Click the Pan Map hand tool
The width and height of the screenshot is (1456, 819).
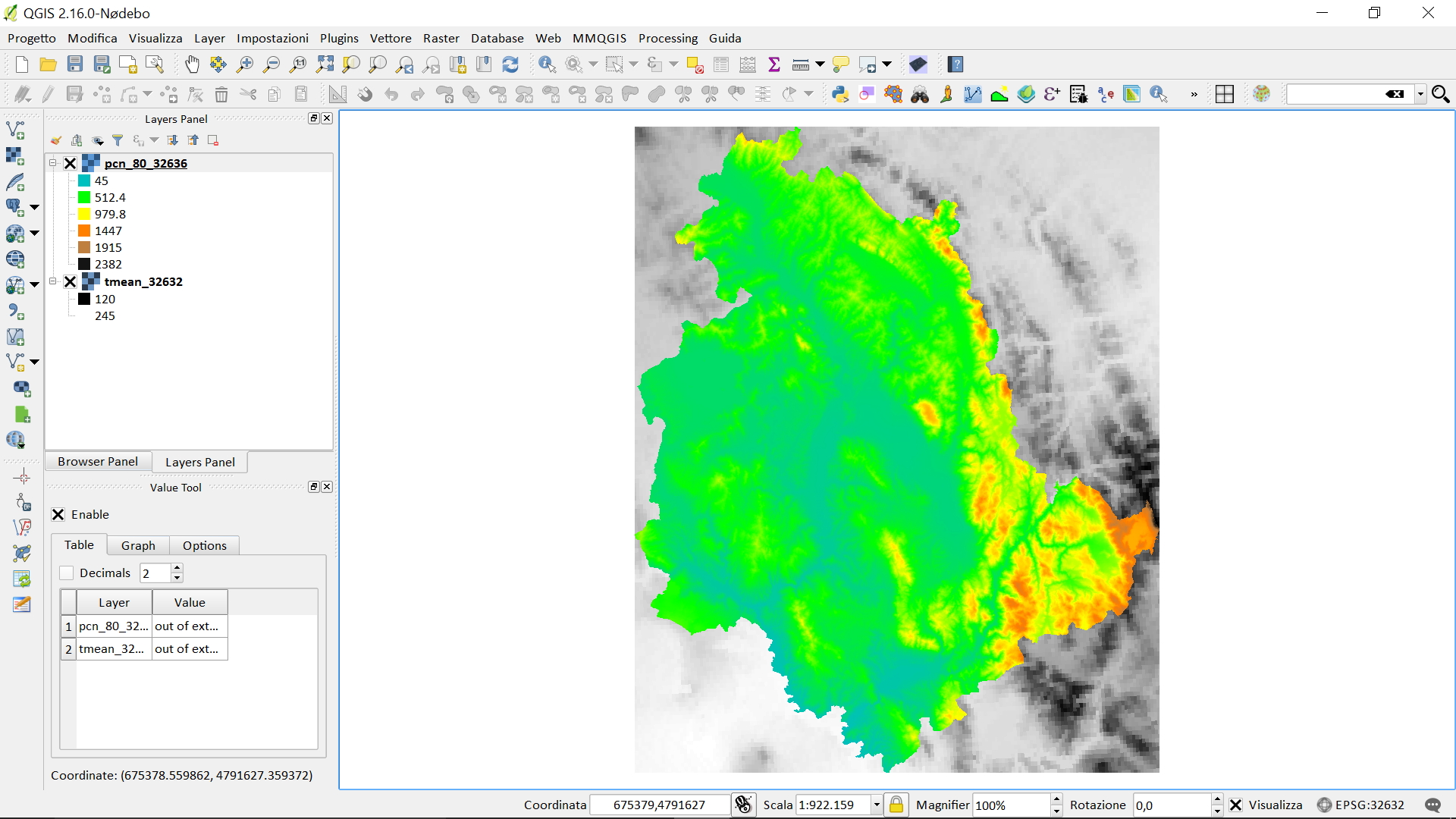pos(192,64)
